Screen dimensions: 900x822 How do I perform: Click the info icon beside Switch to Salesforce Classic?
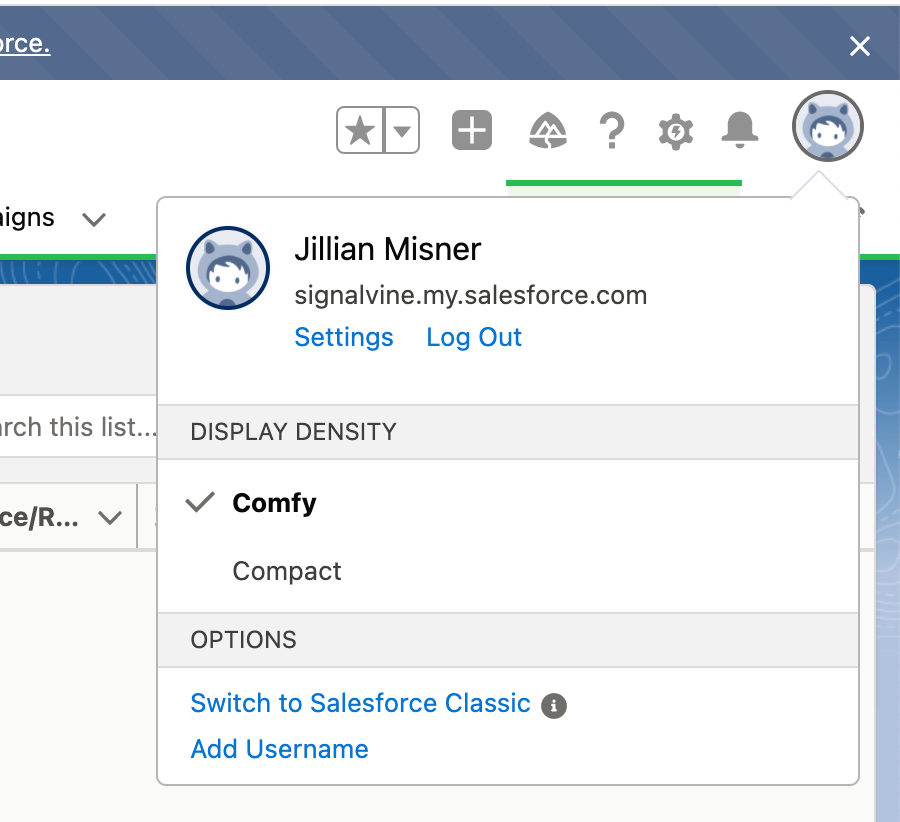click(554, 705)
